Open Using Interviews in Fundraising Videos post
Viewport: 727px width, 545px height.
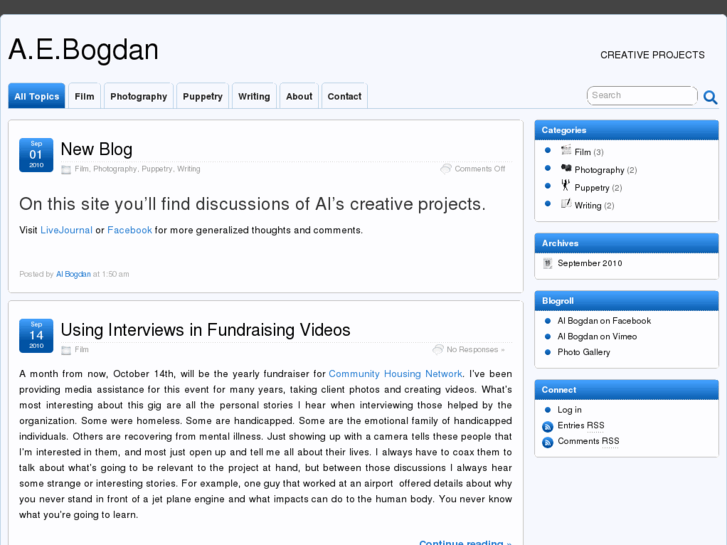tap(205, 330)
